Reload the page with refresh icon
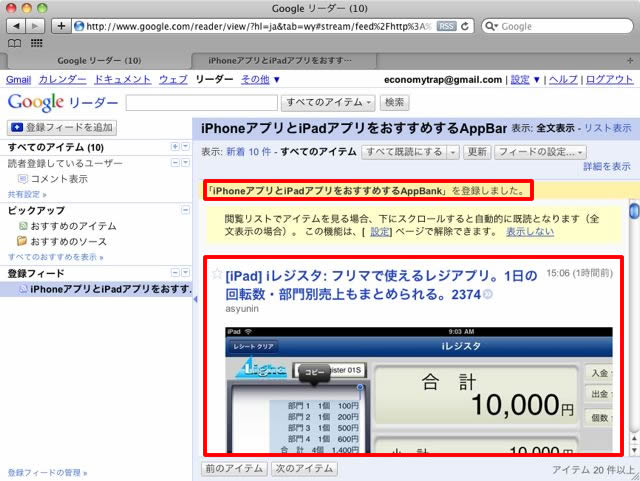The image size is (640, 481). pyautogui.click(x=464, y=26)
